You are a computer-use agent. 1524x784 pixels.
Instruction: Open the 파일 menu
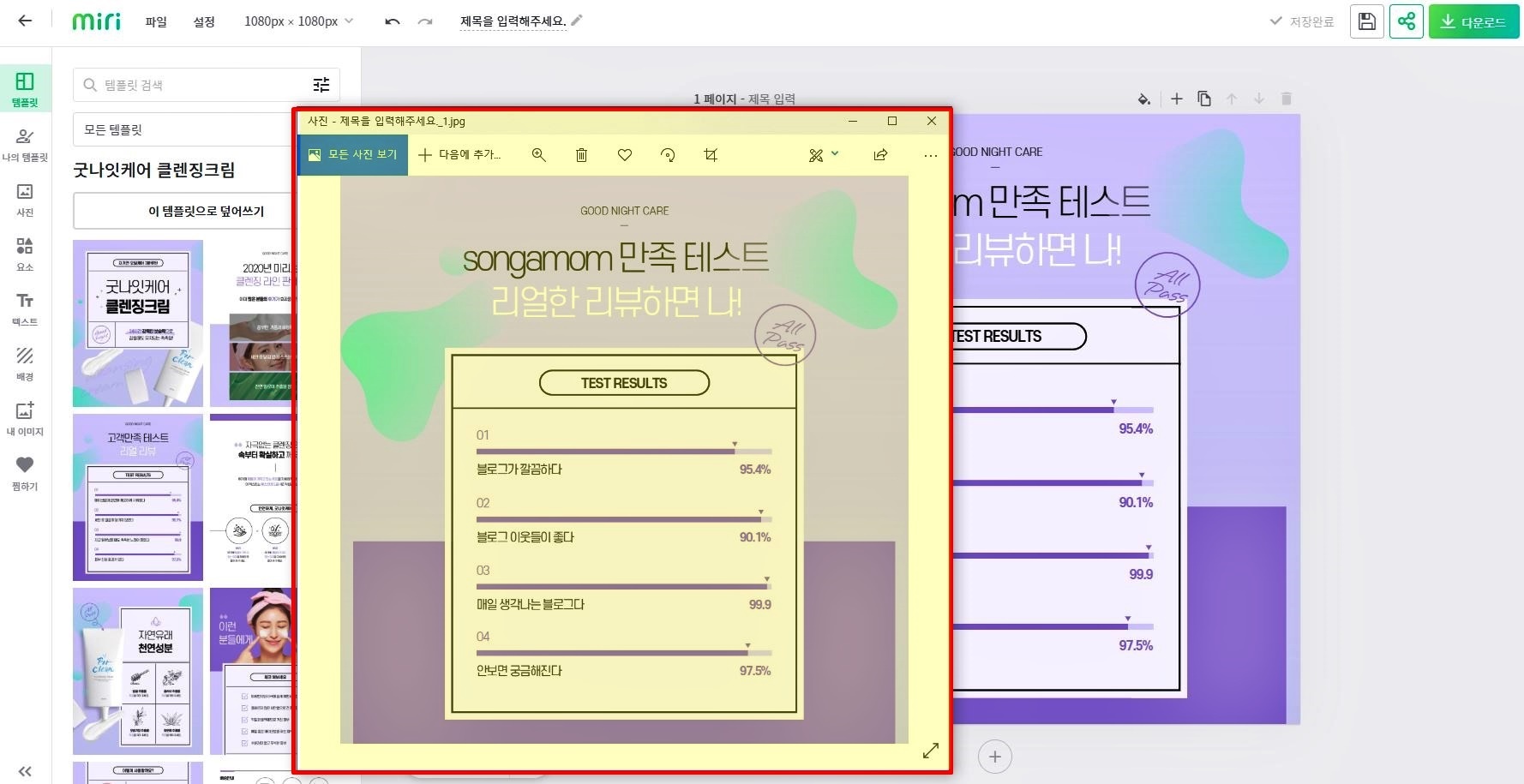pyautogui.click(x=156, y=21)
